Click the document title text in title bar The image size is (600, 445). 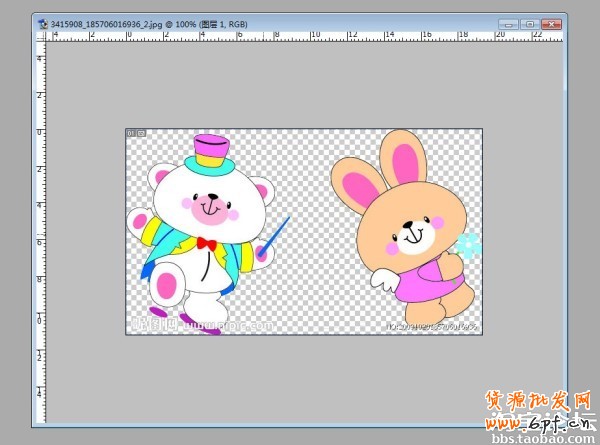tap(150, 22)
